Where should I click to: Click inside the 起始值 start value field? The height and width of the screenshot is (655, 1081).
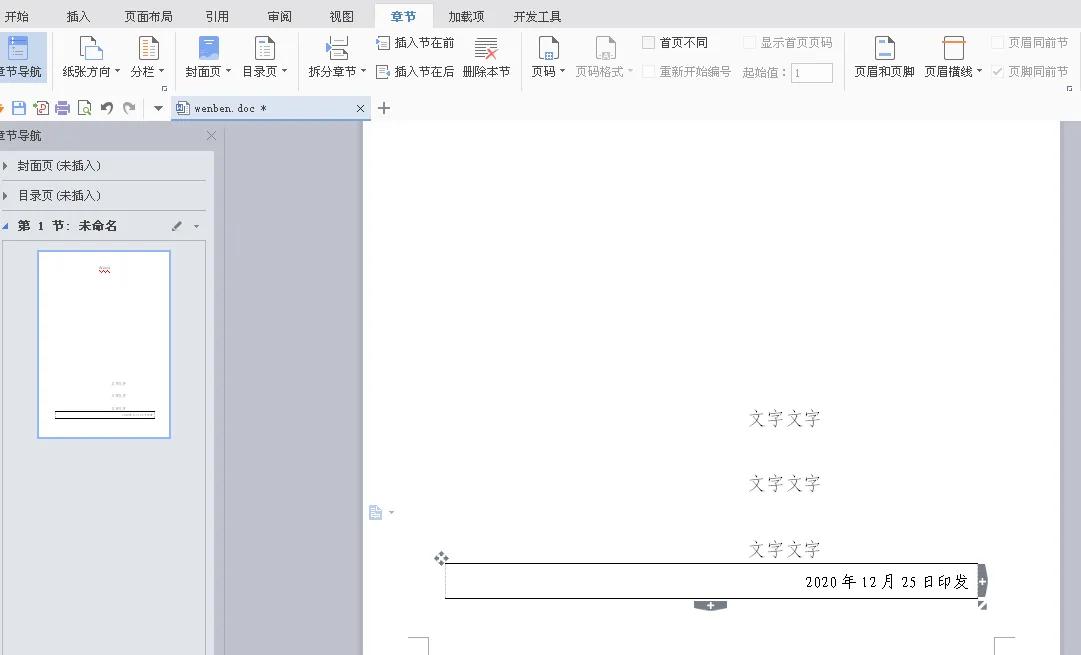point(812,72)
